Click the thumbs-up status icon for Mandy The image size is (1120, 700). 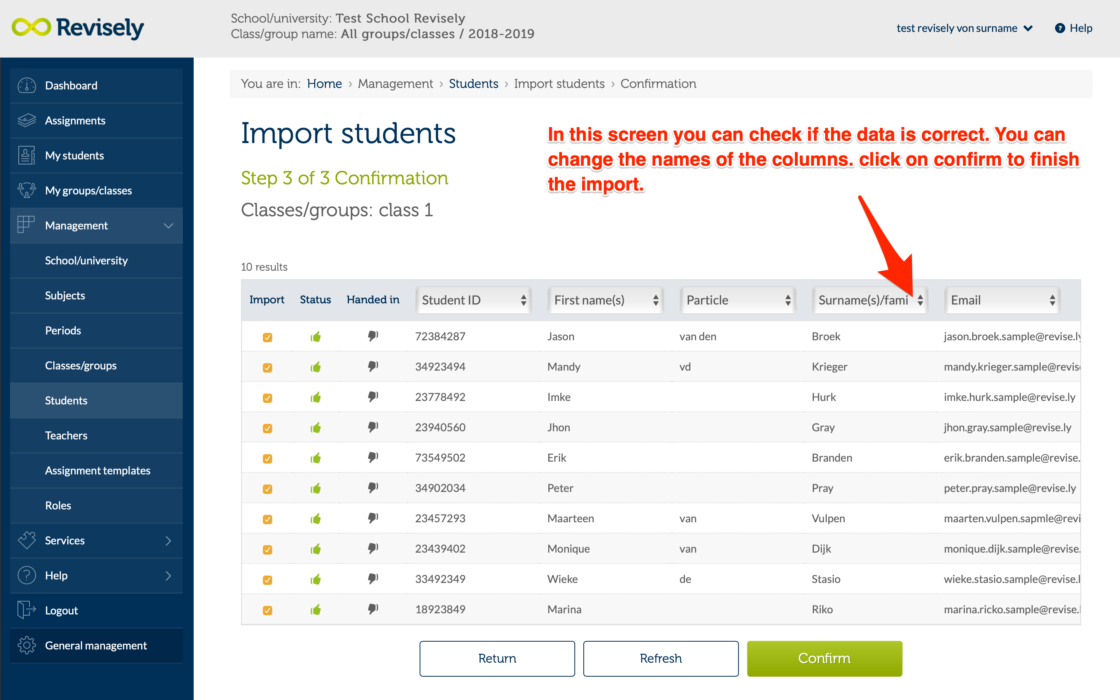(x=316, y=367)
